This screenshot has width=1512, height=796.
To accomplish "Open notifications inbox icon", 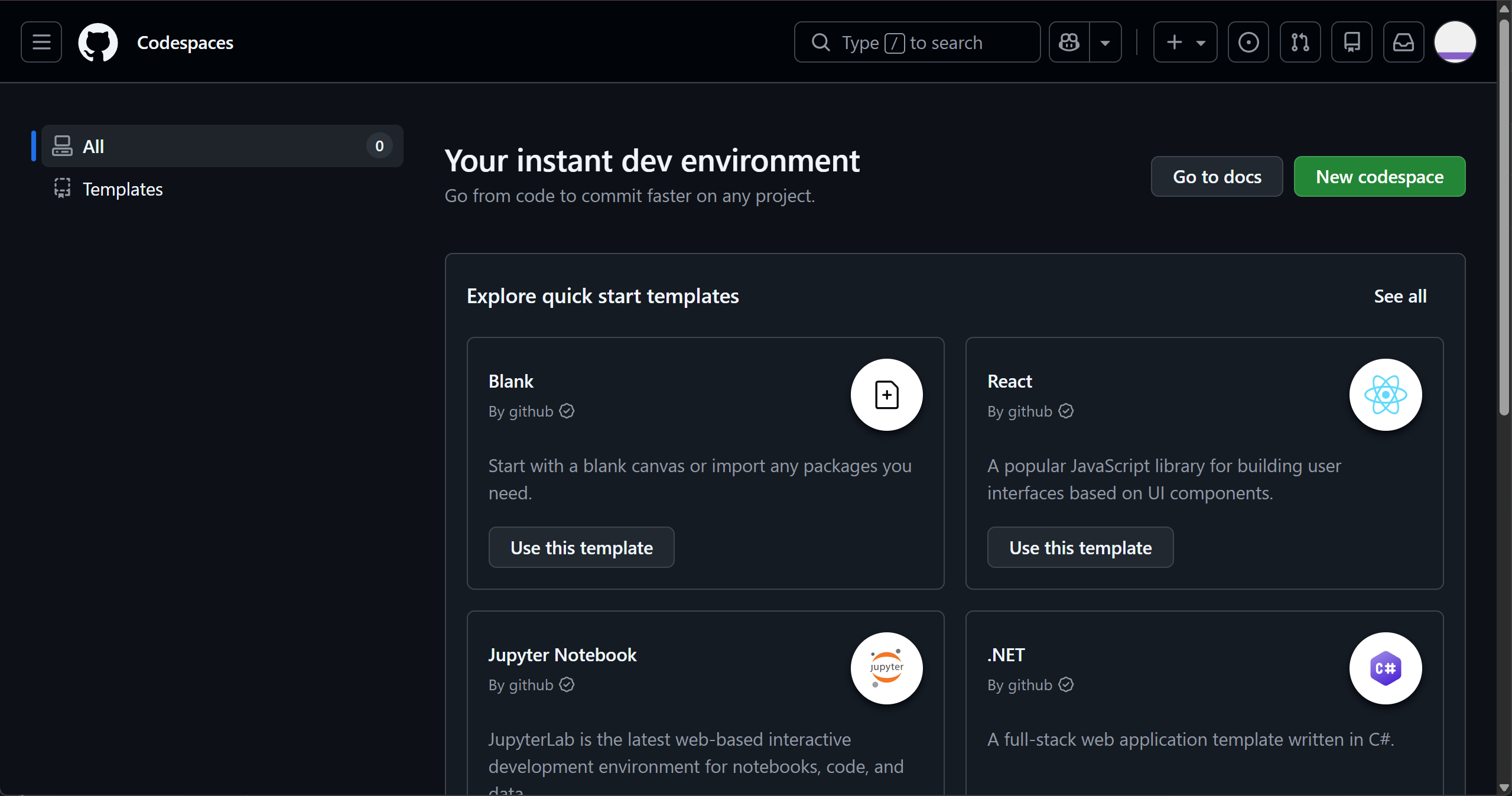I will [1404, 42].
